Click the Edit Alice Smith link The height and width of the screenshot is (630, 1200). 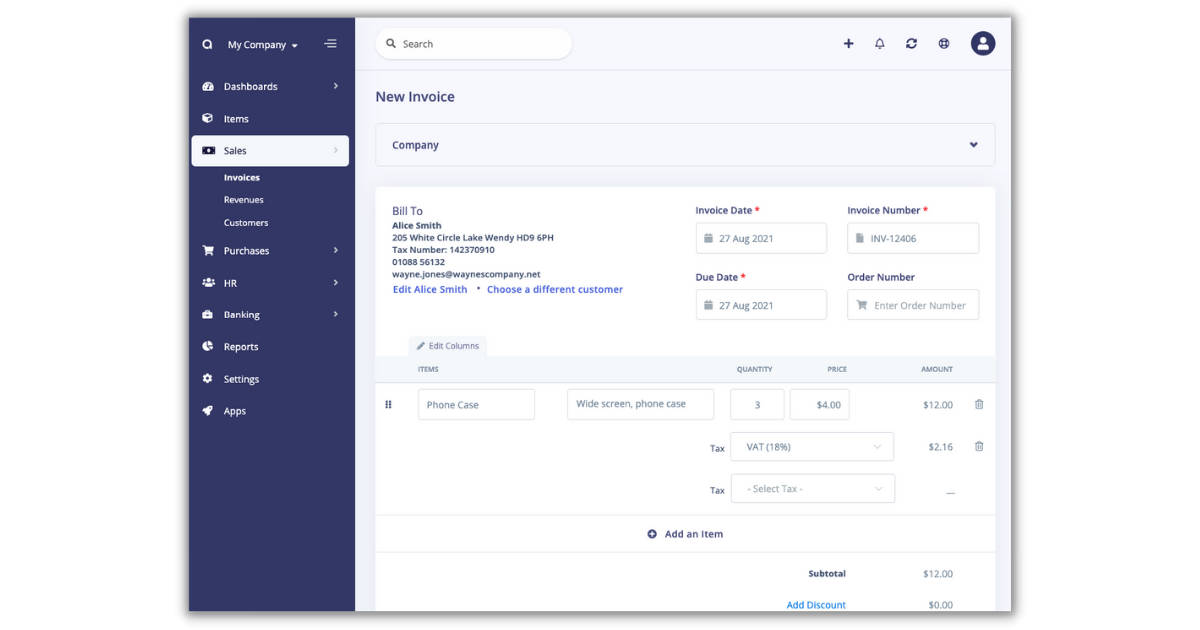[430, 290]
